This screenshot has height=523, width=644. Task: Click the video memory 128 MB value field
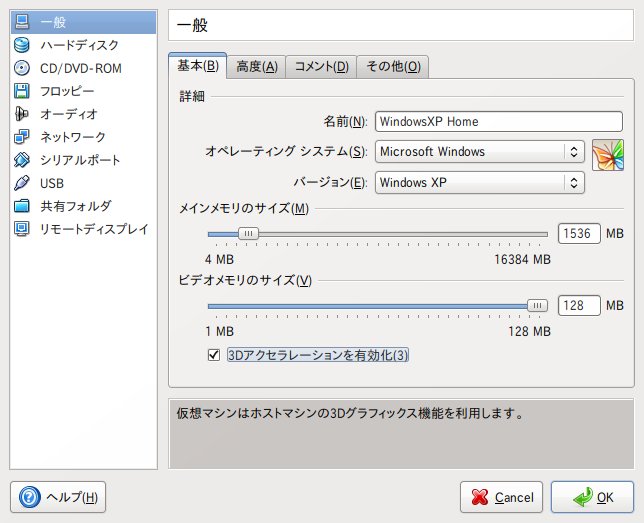coord(579,305)
